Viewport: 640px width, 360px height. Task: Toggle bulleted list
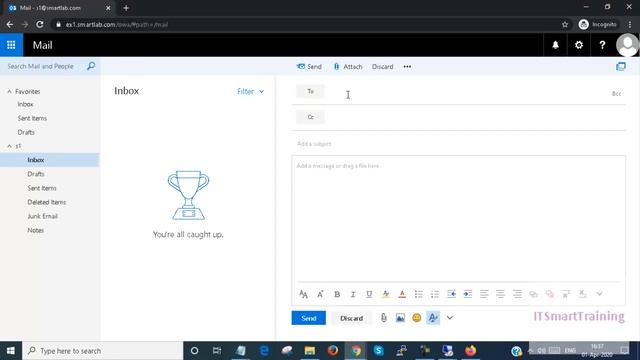[418, 294]
